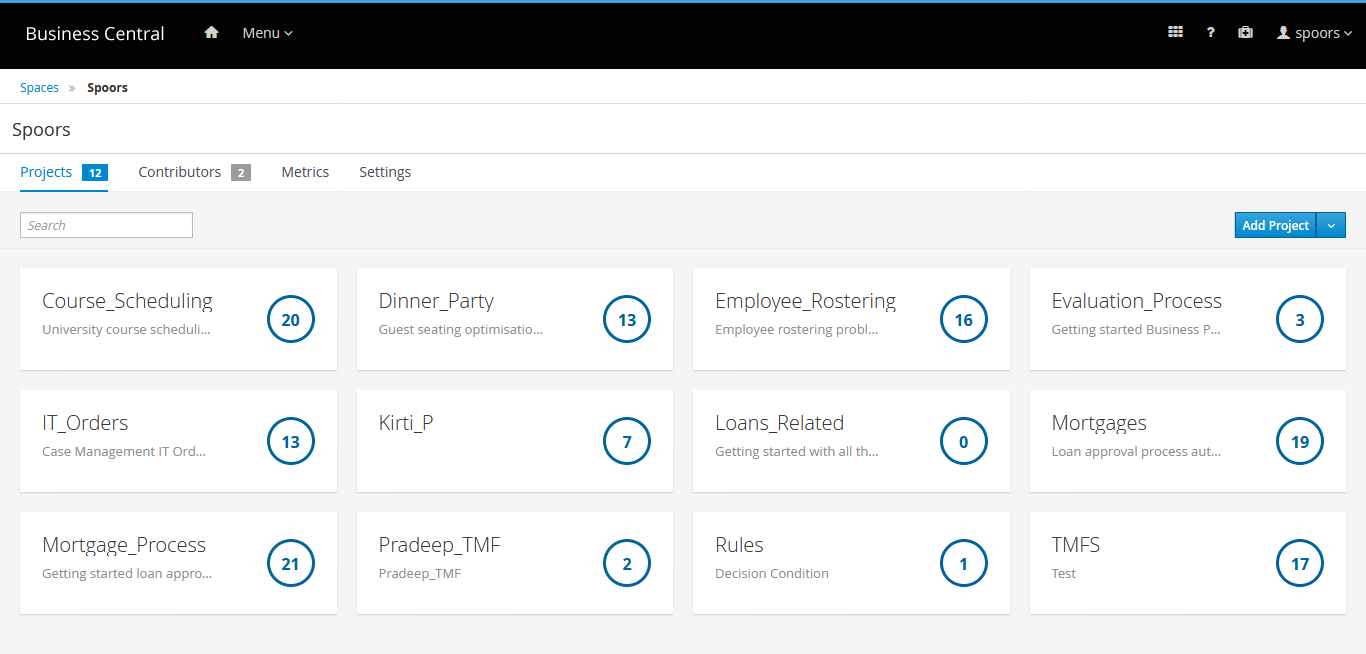This screenshot has height=654, width=1366.
Task: Open the briefcase admin icon
Action: pos(1245,33)
